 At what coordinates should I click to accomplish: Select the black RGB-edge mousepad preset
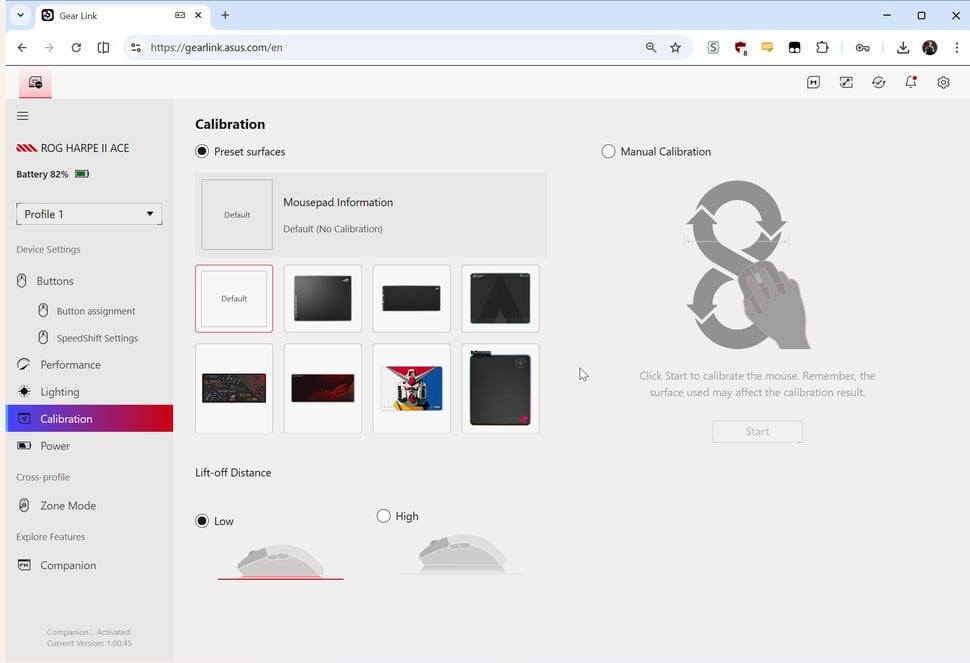500,388
